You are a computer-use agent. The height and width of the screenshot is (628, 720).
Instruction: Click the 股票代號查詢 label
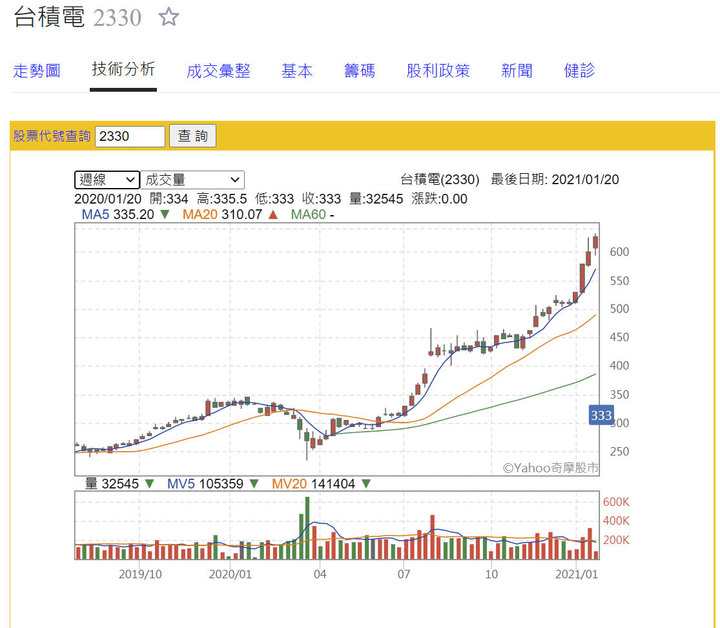click(x=51, y=136)
